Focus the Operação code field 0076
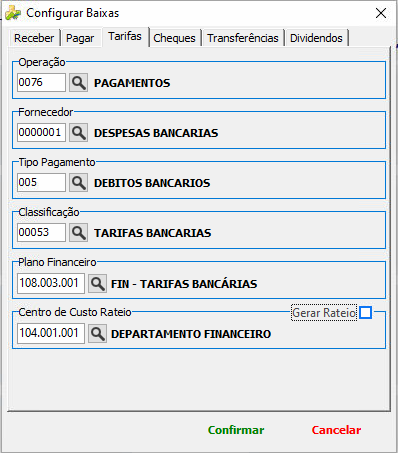The width and height of the screenshot is (398, 453). [x=41, y=82]
